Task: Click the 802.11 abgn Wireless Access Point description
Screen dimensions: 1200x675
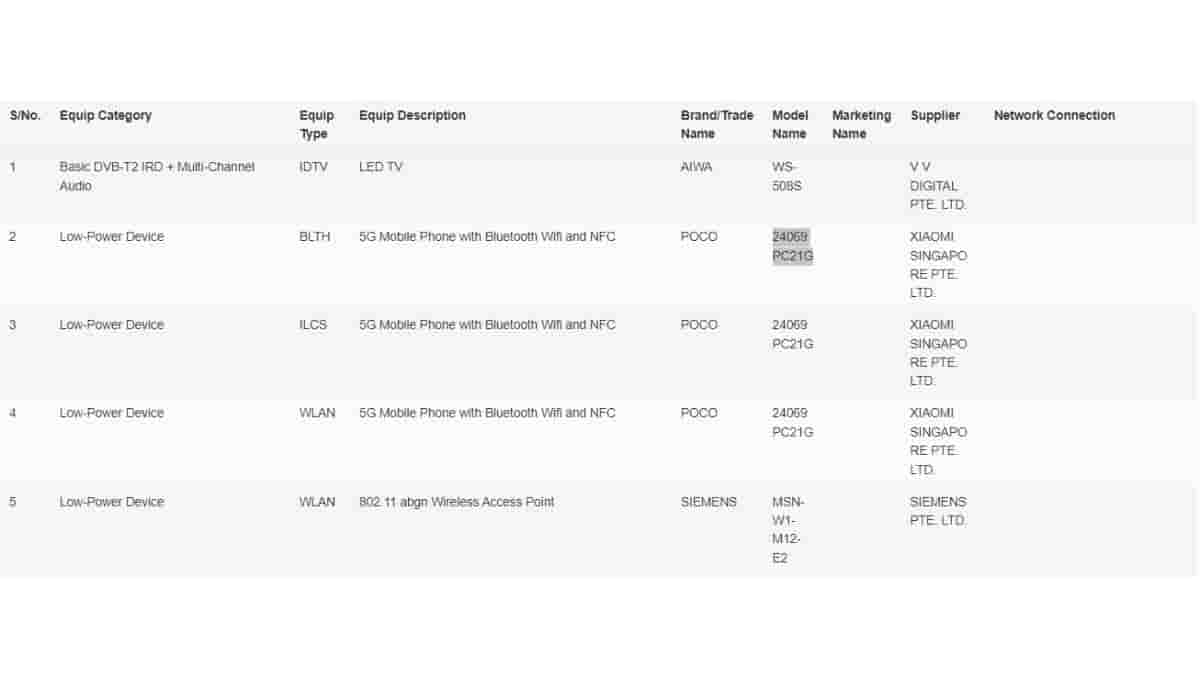Action: tap(456, 502)
